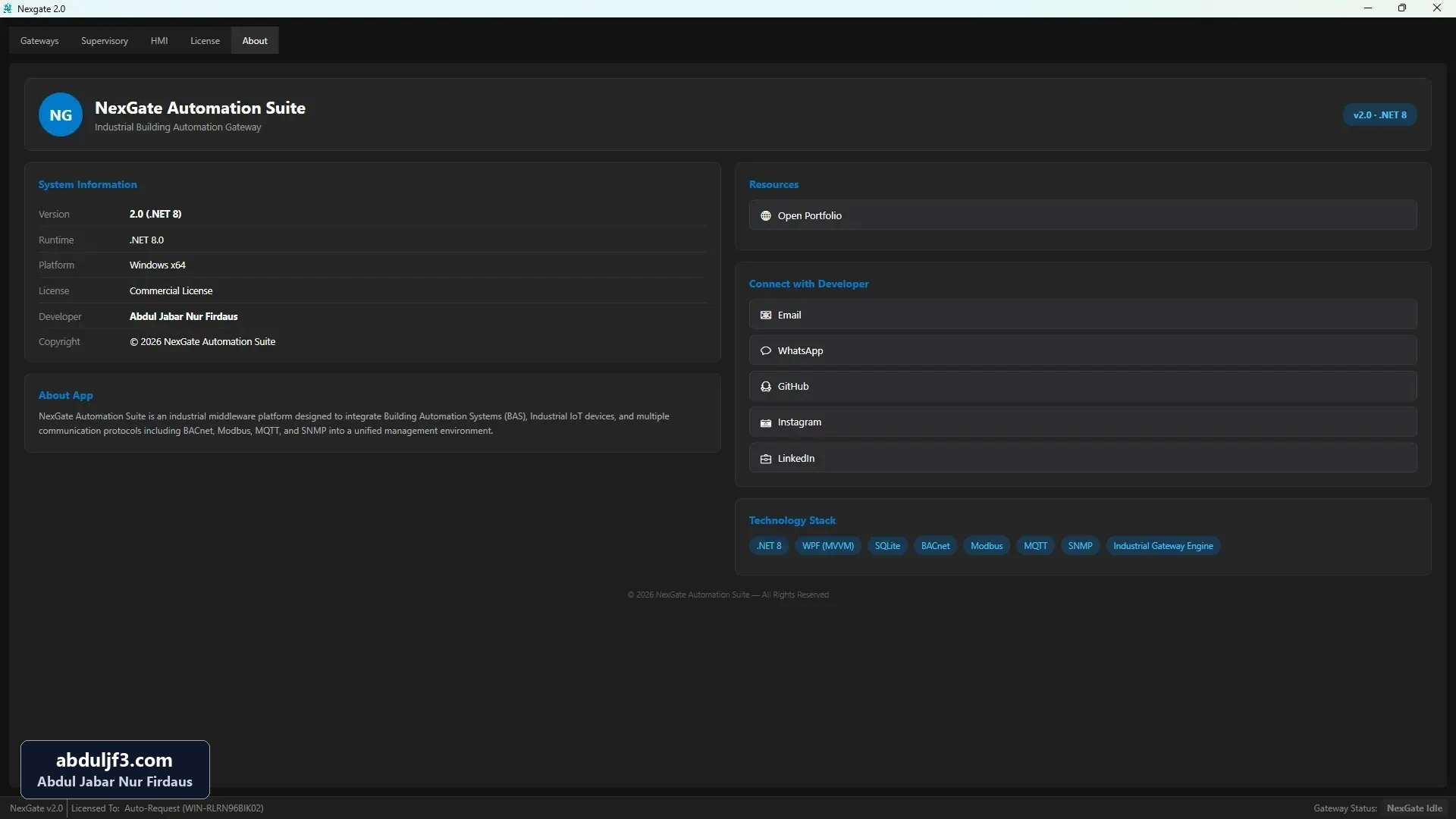This screenshot has width=1456, height=819.
Task: Open the License tab
Action: (205, 41)
